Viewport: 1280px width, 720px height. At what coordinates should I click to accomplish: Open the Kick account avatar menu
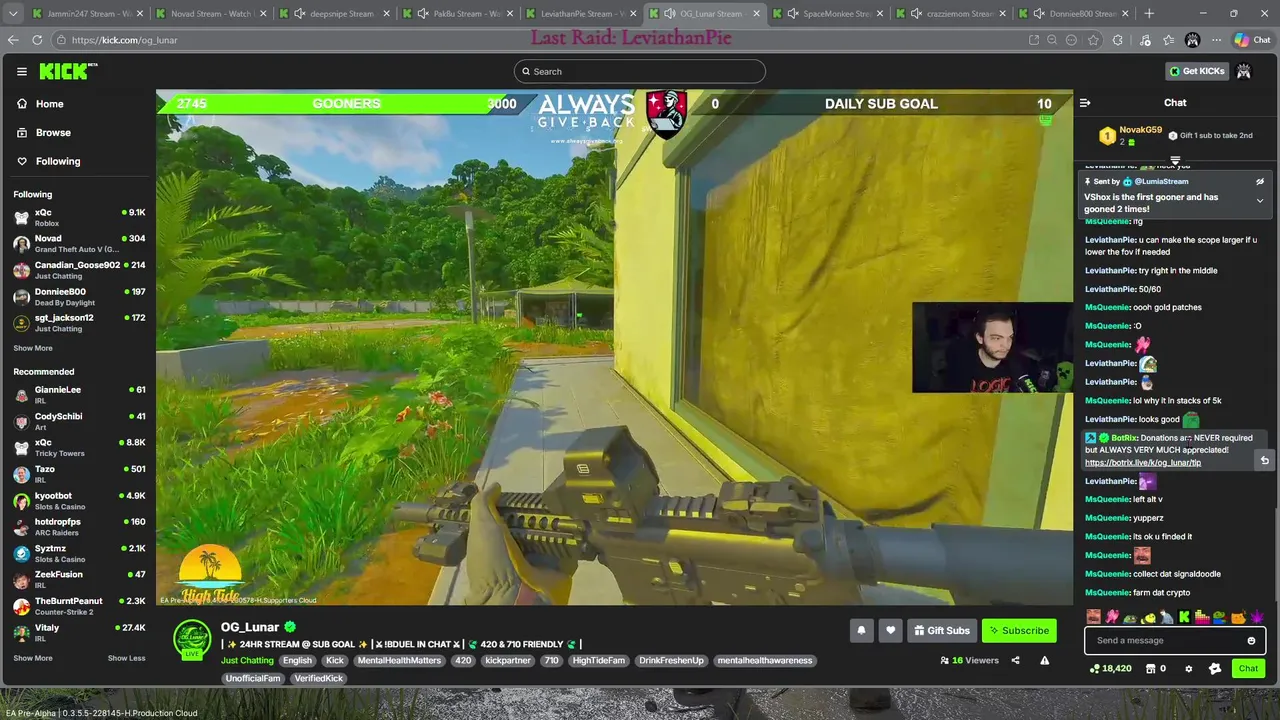click(x=1244, y=71)
